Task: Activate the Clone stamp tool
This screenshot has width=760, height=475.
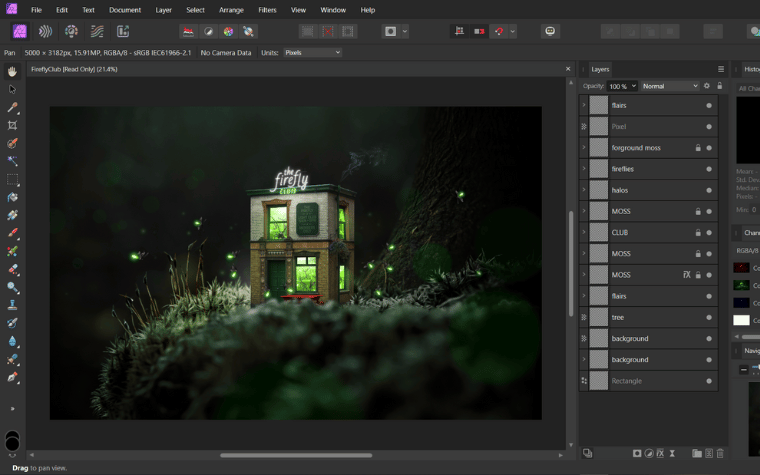Action: point(12,305)
